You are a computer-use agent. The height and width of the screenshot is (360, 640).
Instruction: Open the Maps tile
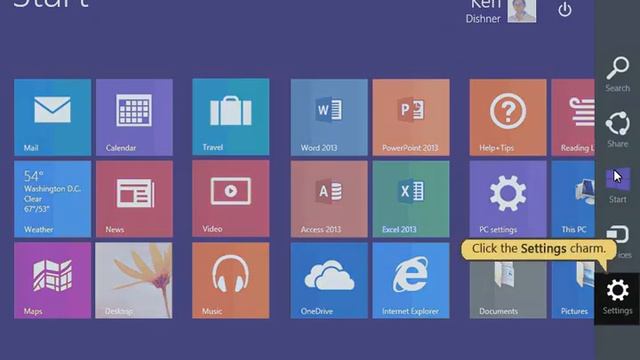click(x=53, y=281)
